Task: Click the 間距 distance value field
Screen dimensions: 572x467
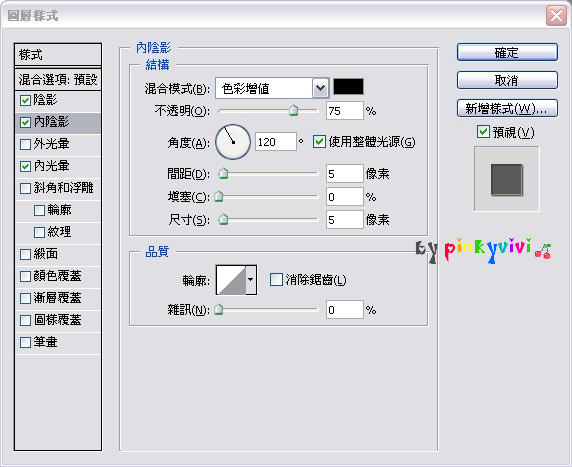Action: (345, 174)
